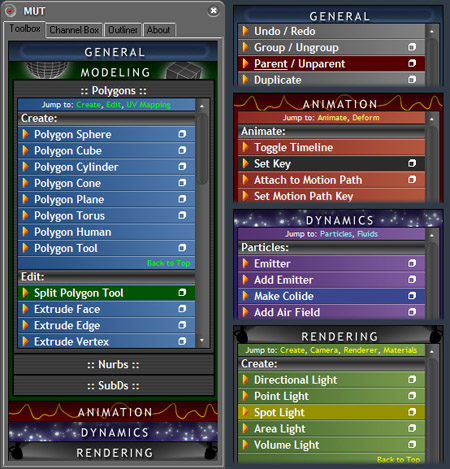Open option box next to Spot Light

(412, 412)
